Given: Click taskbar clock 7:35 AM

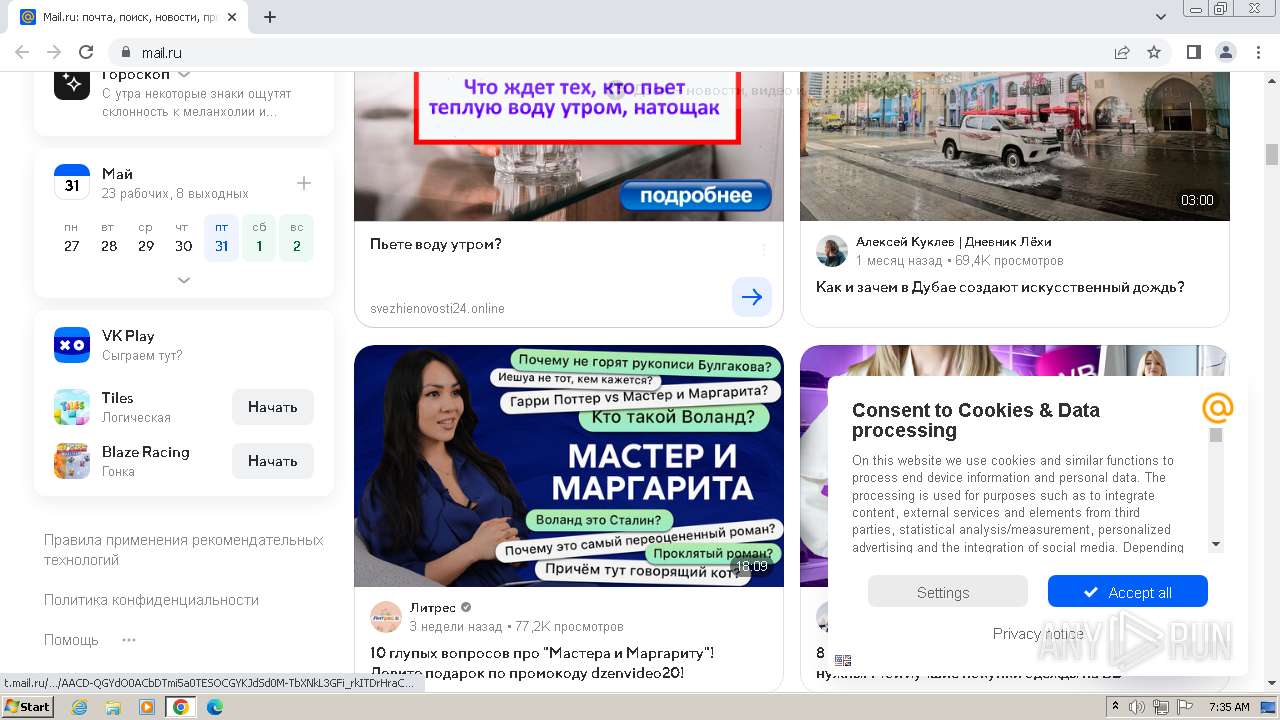Looking at the screenshot, I should point(1229,707).
